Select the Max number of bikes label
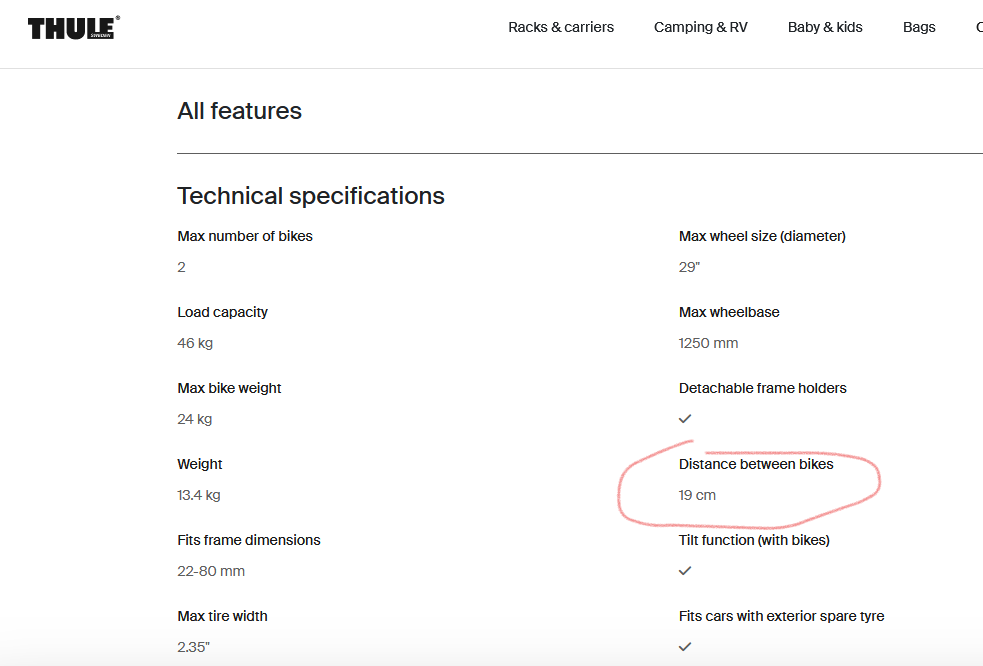The width and height of the screenshot is (983, 666). coord(245,236)
